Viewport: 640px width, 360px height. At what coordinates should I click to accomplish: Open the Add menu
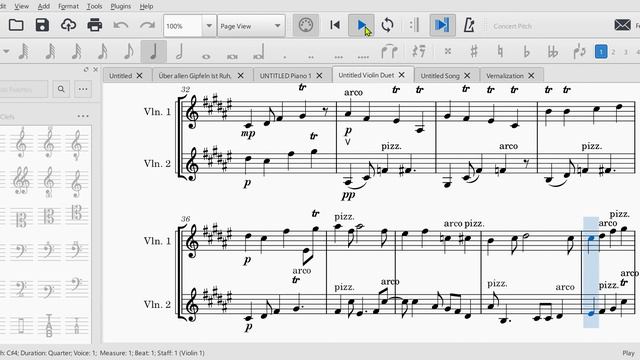pyautogui.click(x=44, y=6)
